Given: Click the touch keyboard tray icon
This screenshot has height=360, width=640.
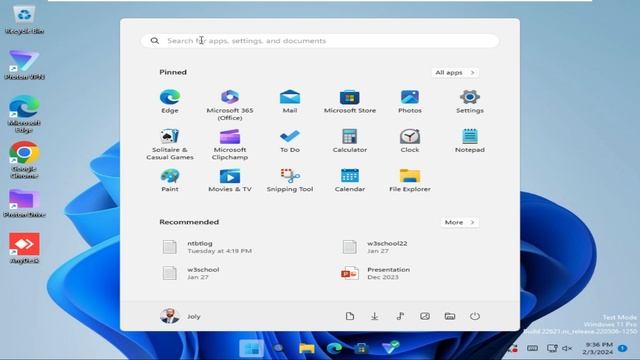Looking at the screenshot, I should pyautogui.click(x=532, y=348).
